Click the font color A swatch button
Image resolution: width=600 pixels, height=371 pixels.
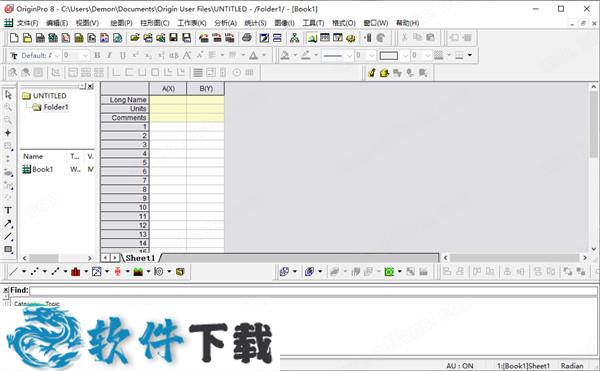click(x=253, y=55)
